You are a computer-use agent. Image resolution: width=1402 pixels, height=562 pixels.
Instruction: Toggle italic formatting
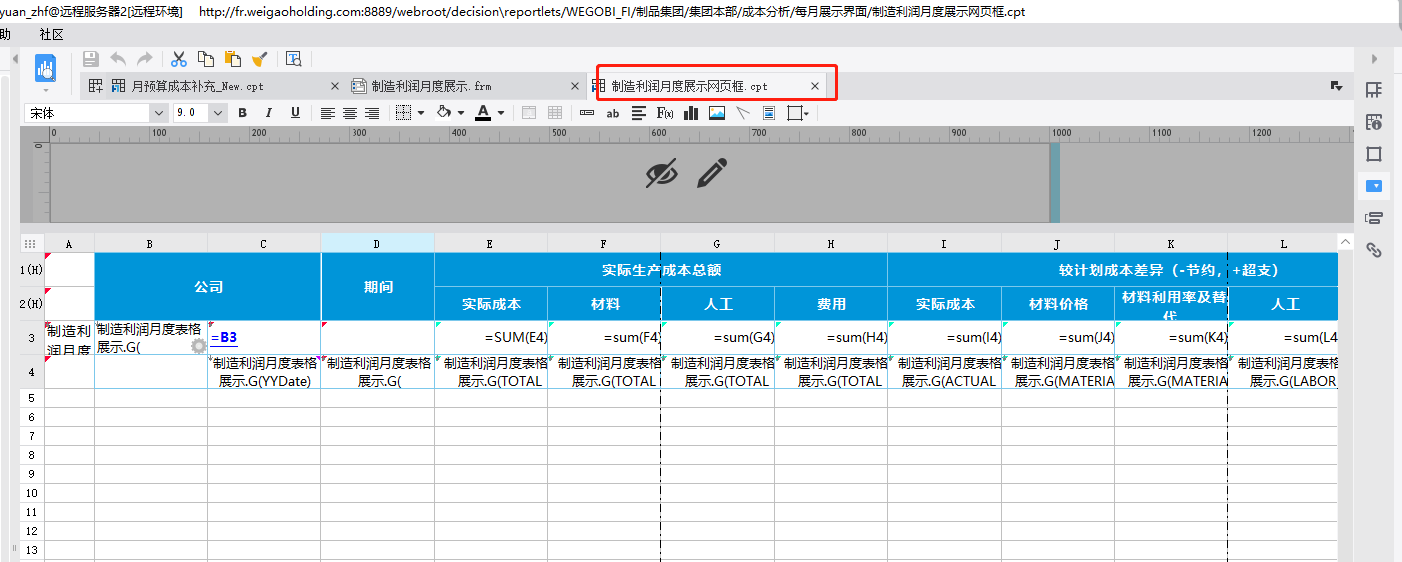pos(269,113)
